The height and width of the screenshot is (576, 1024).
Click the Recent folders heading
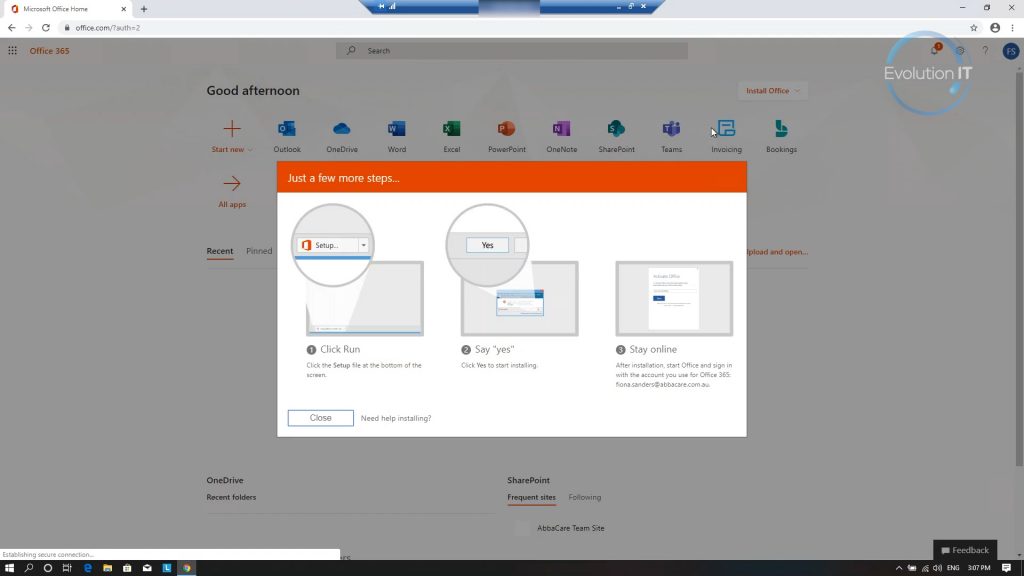[231, 497]
